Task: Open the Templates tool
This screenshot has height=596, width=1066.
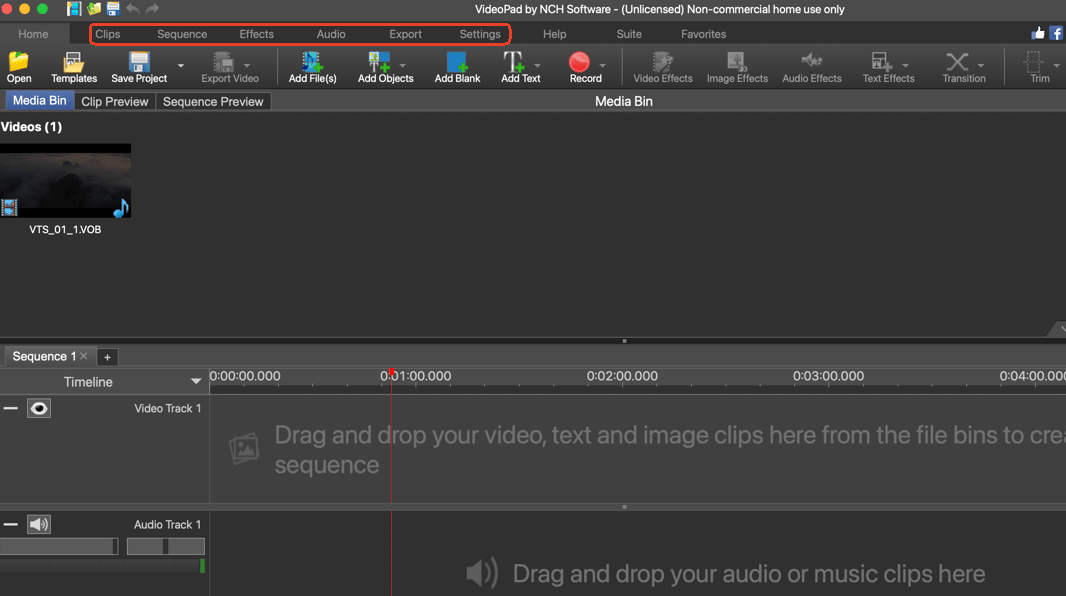Action: click(74, 64)
